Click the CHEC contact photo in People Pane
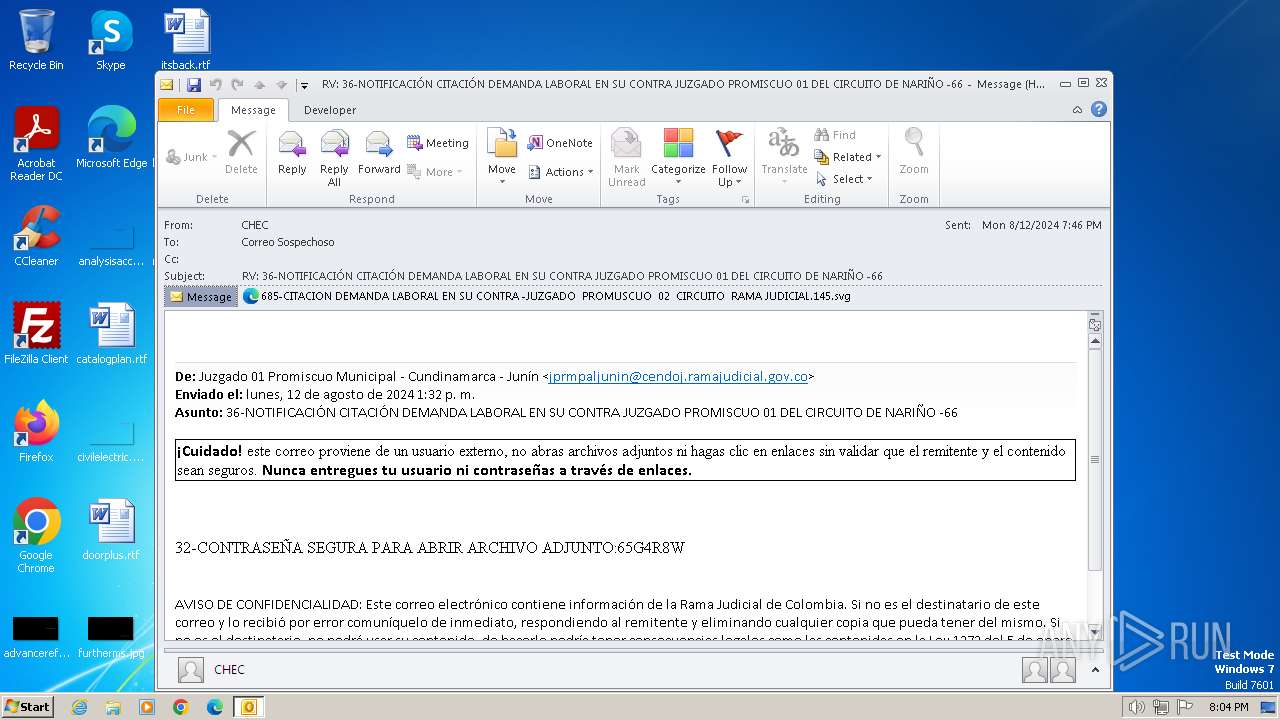 (x=191, y=670)
